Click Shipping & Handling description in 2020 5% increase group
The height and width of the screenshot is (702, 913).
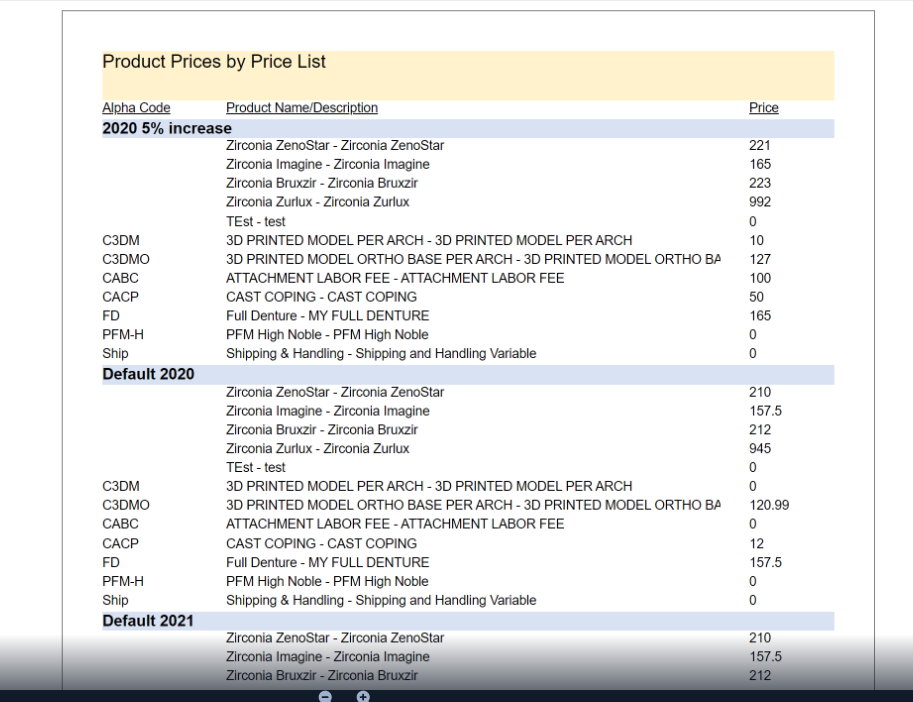[x=381, y=354]
